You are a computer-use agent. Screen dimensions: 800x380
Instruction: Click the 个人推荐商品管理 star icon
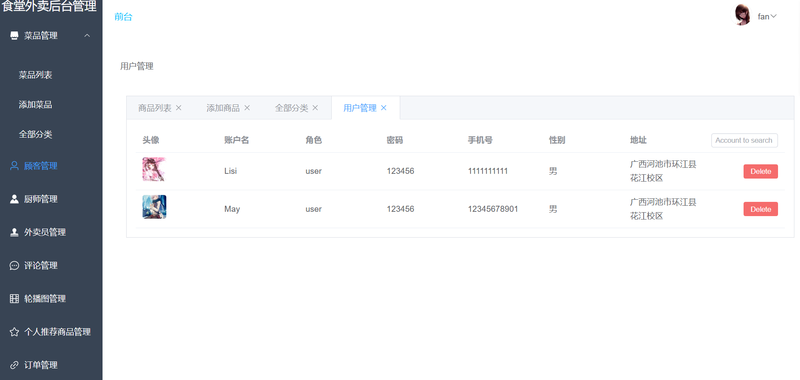coord(14,332)
